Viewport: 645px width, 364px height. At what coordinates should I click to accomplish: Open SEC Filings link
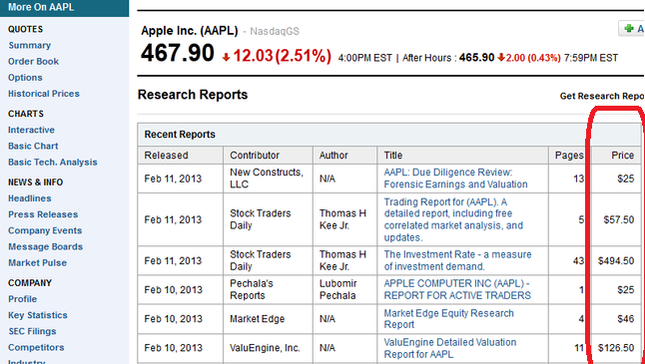[32, 331]
